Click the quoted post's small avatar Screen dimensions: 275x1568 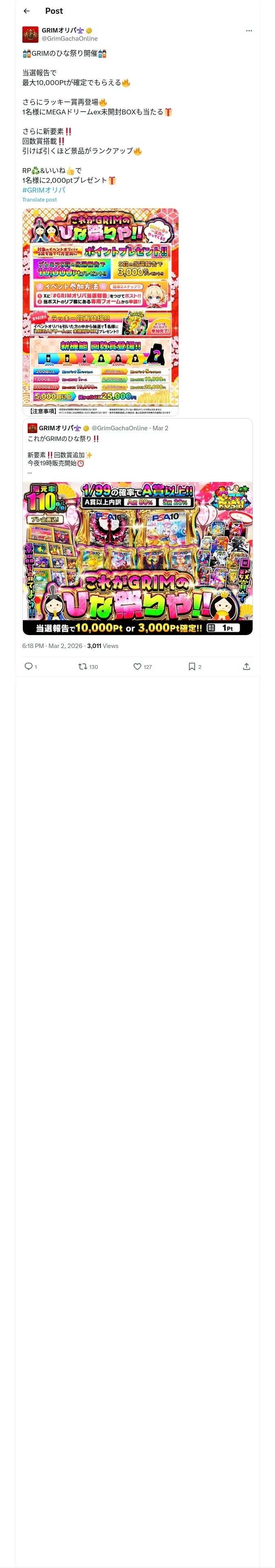pos(32,428)
